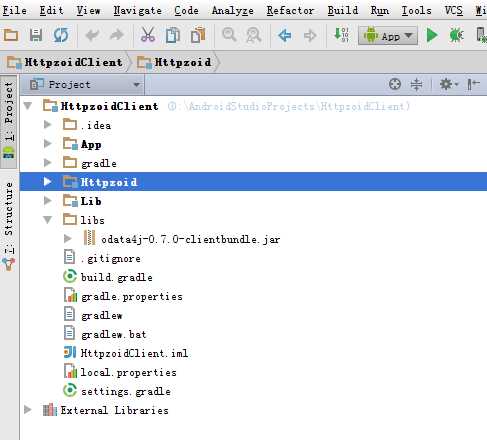Expand External Libraries arrow
Viewport: 487px width, 440px height.
(x=28, y=410)
